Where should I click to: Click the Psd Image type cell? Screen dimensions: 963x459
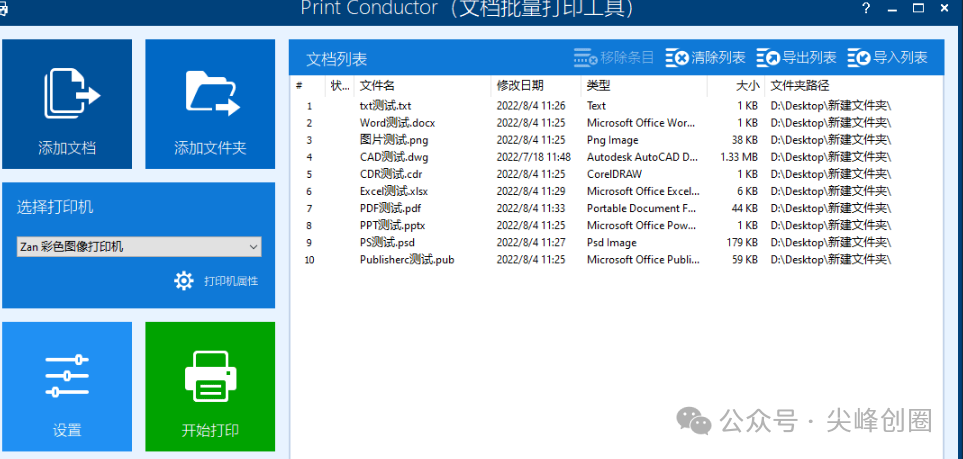point(612,243)
